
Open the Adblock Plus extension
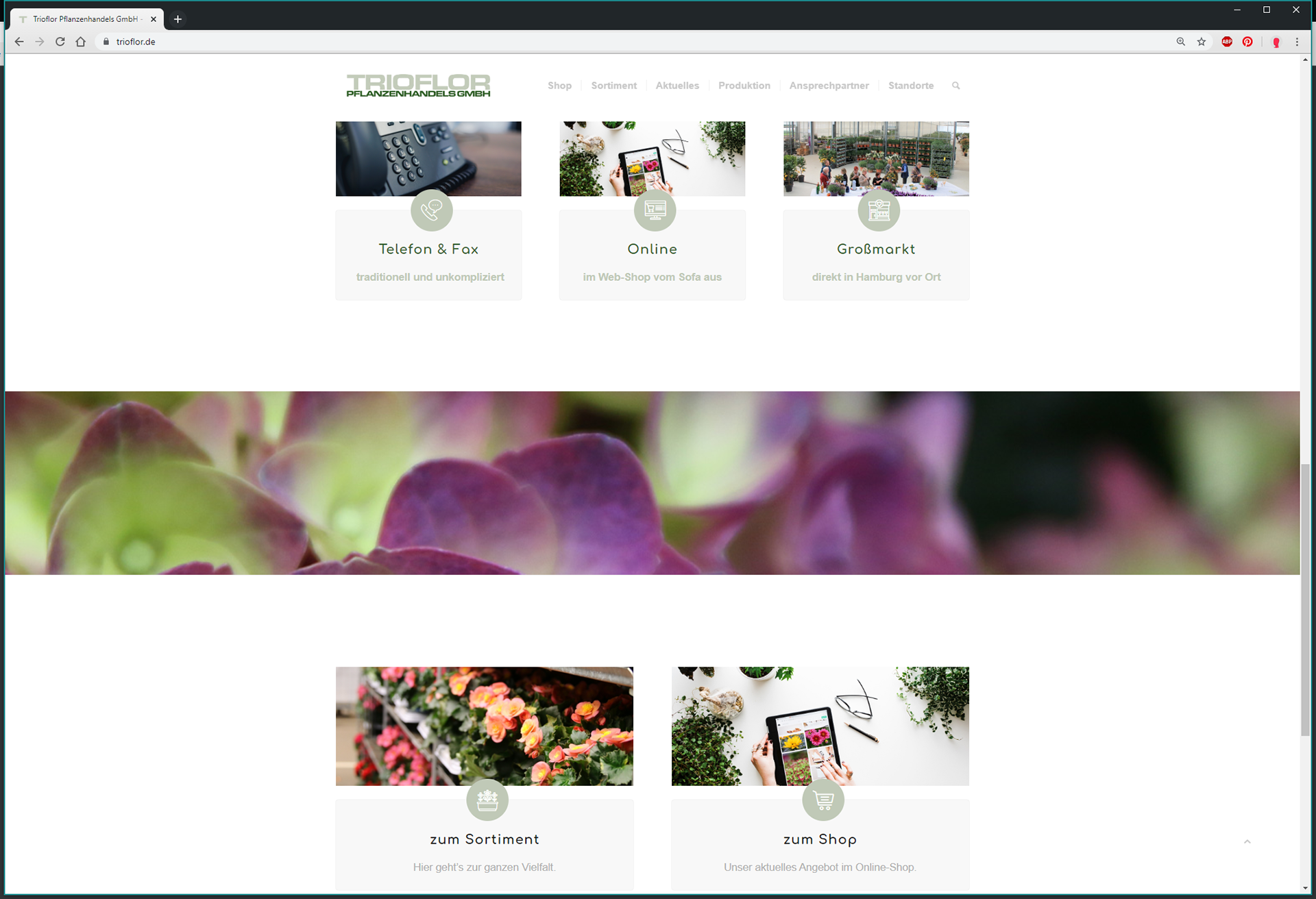click(x=1227, y=42)
